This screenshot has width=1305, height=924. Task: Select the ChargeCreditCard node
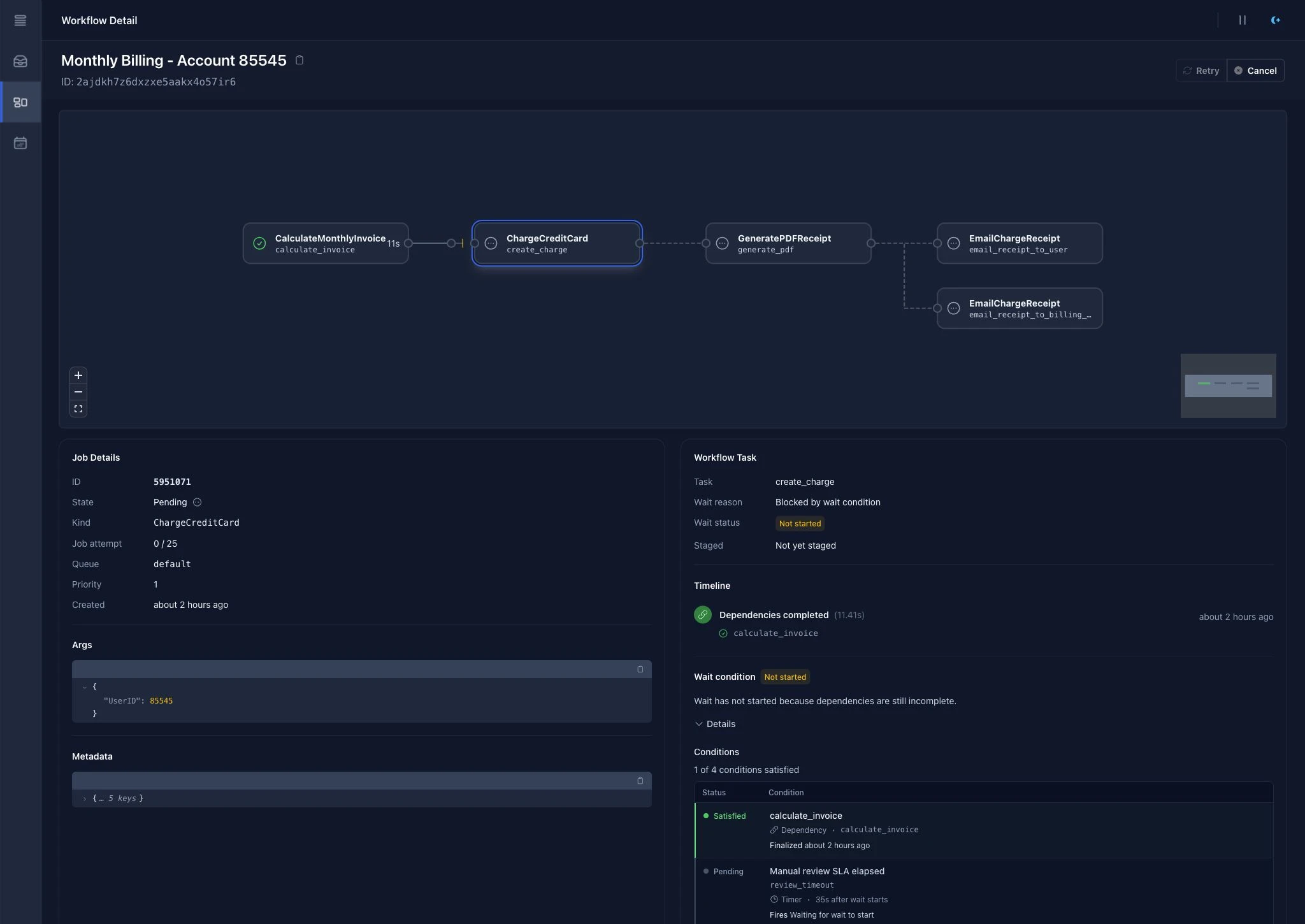coord(557,243)
